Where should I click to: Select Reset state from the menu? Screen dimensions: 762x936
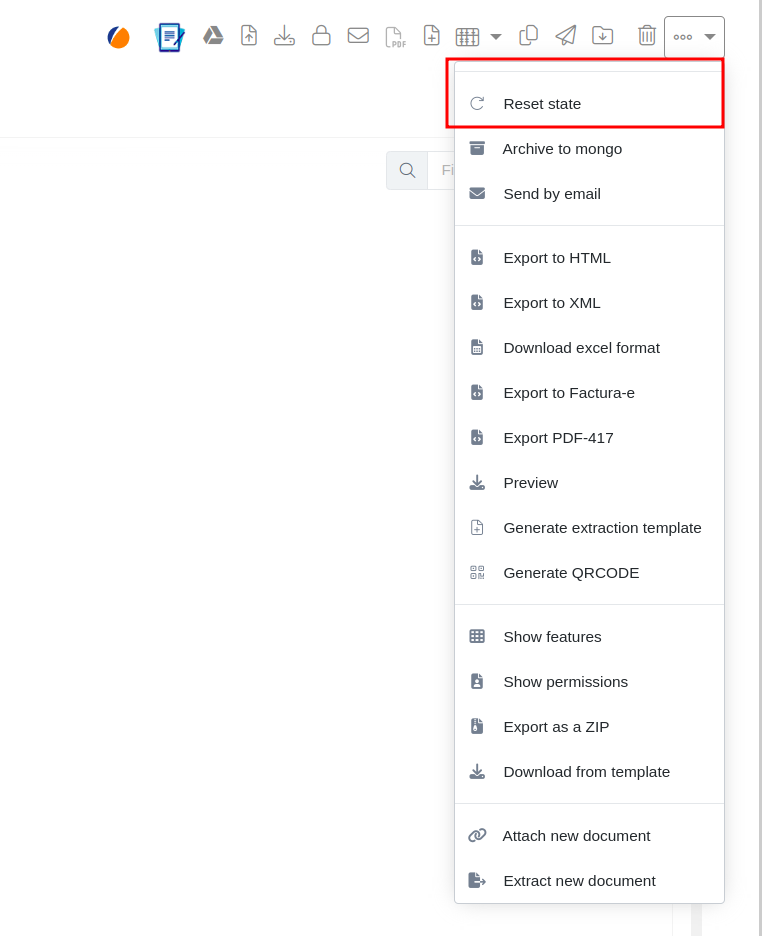[x=542, y=104]
